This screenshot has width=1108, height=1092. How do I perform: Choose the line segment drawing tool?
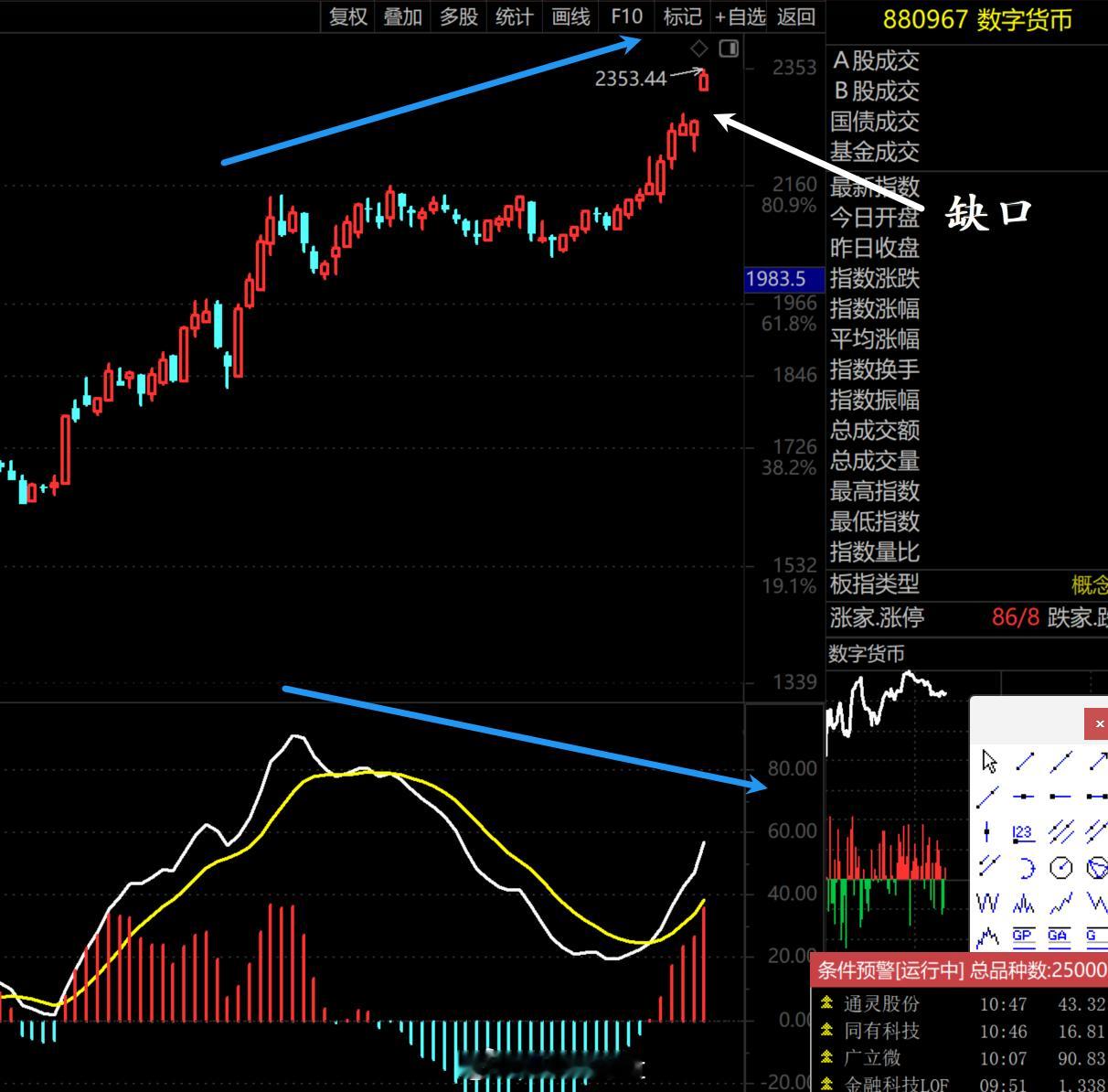(1025, 761)
